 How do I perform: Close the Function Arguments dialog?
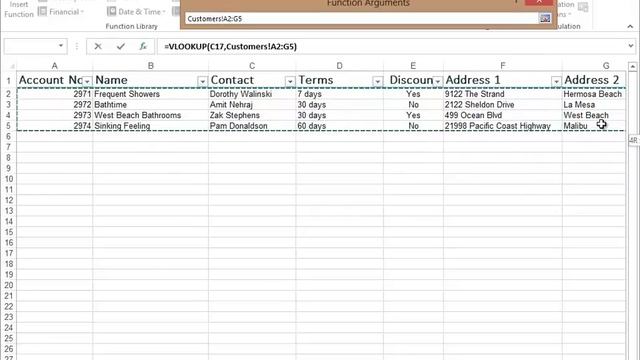tap(539, 2)
